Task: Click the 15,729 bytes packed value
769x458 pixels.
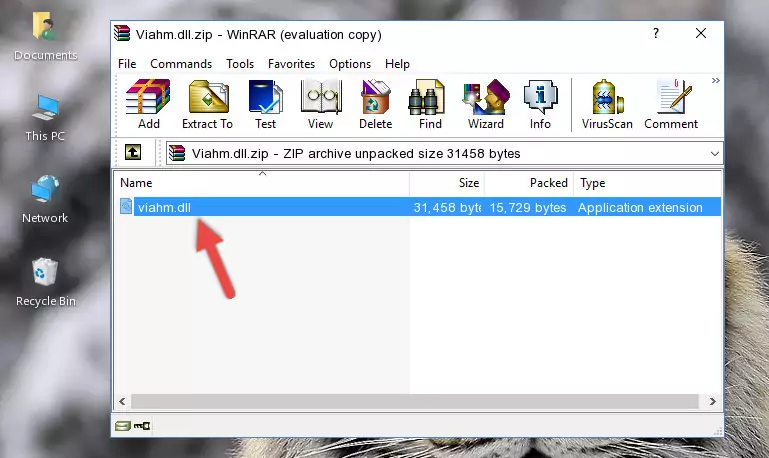Action: 528,207
